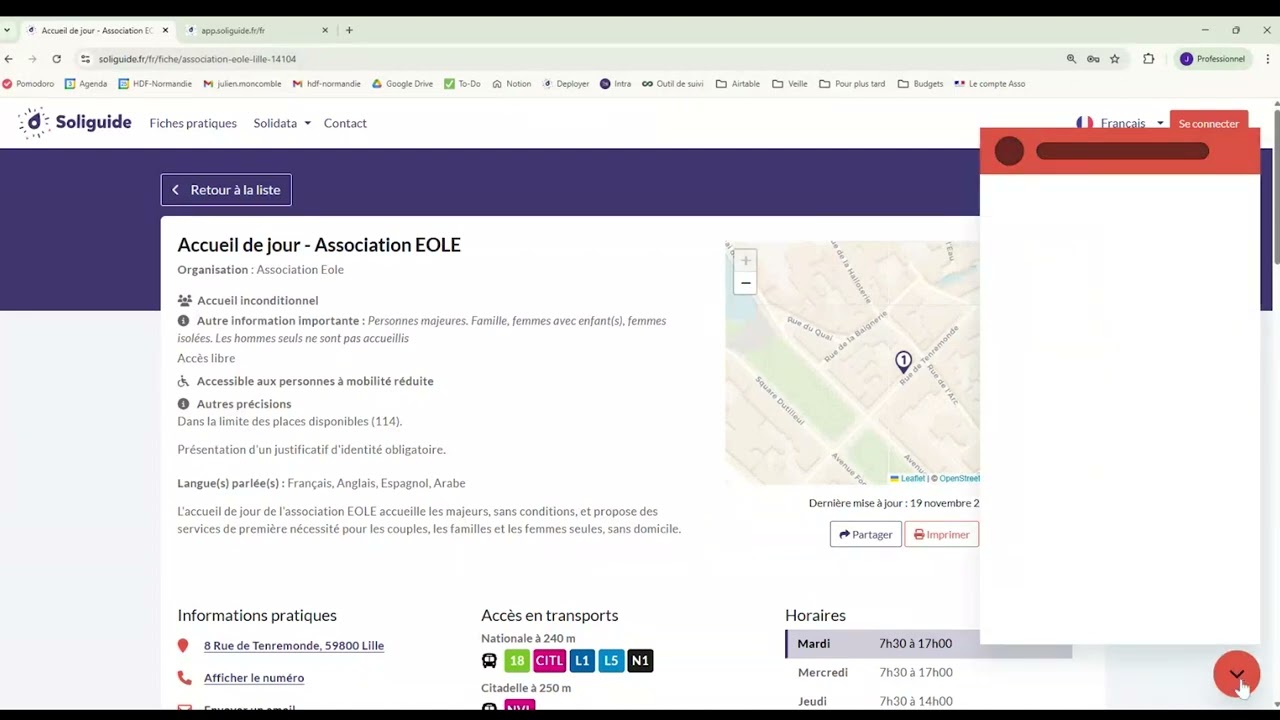Open the Leaflet attribution link
This screenshot has height=720, width=1280.
coord(908,478)
